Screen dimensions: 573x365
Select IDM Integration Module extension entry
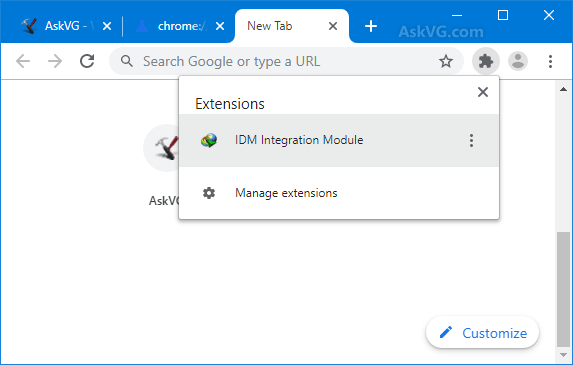(x=339, y=140)
